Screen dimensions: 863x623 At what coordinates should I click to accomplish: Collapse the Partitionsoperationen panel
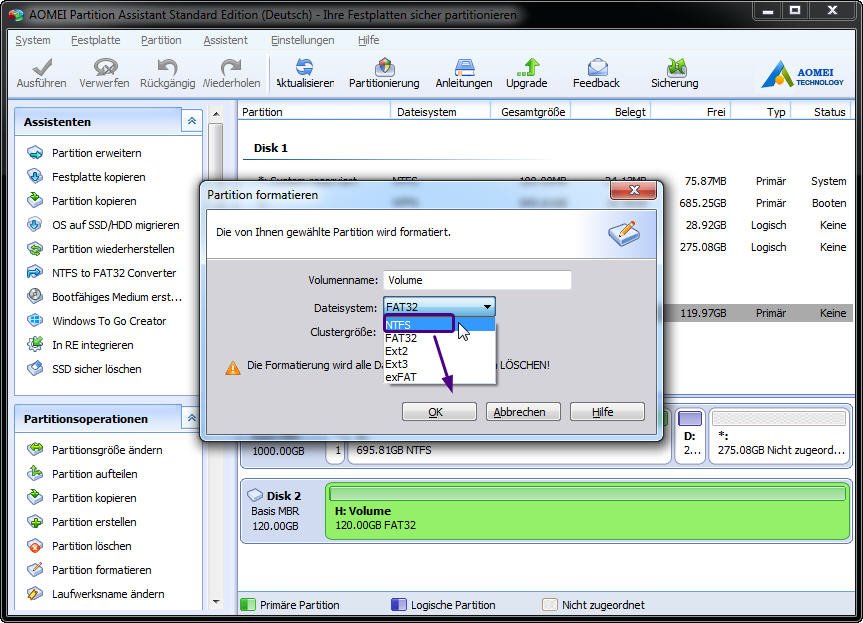(192, 418)
